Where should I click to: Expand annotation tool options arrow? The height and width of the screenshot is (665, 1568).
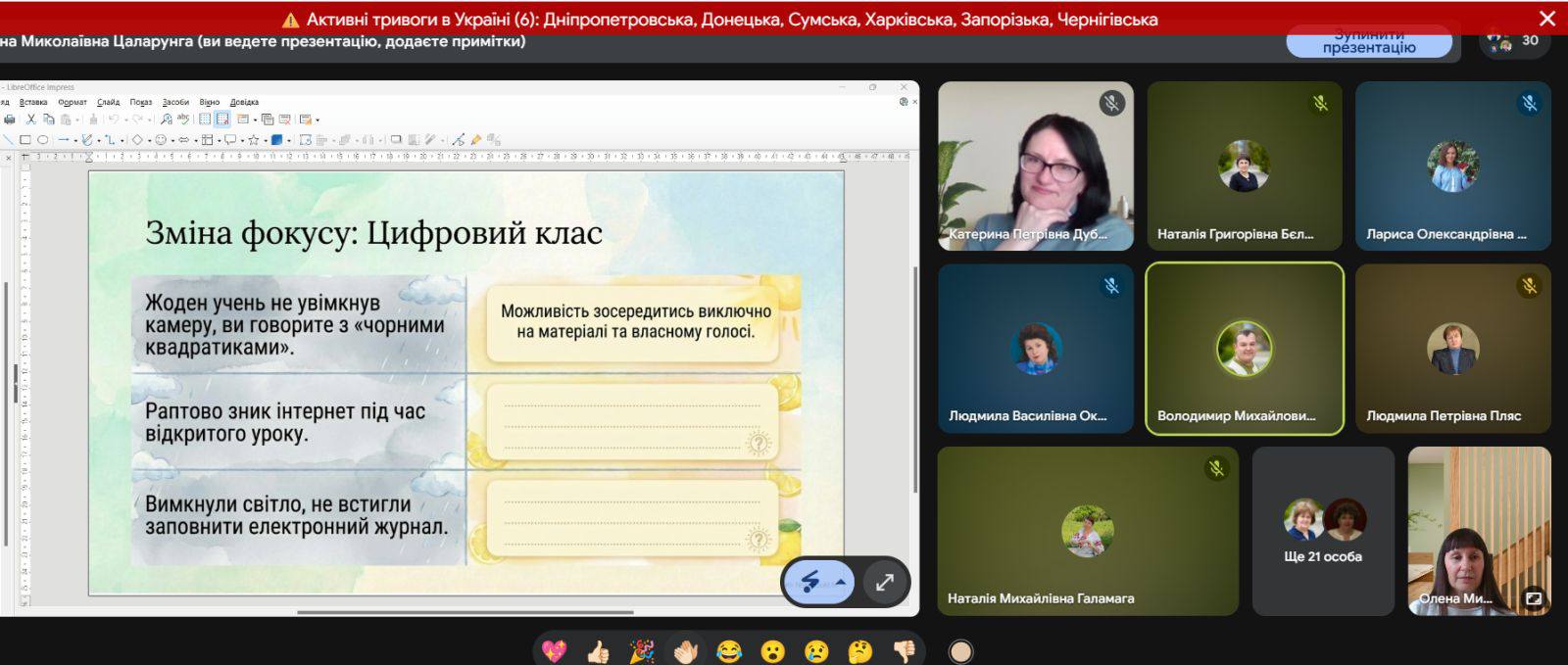[x=840, y=582]
